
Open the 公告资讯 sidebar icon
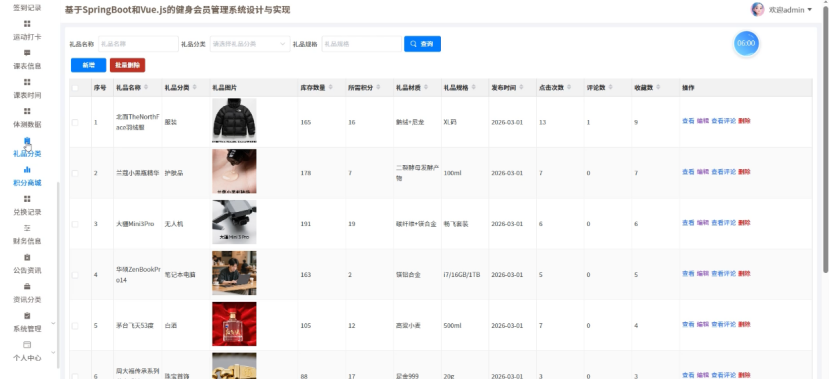[27, 257]
